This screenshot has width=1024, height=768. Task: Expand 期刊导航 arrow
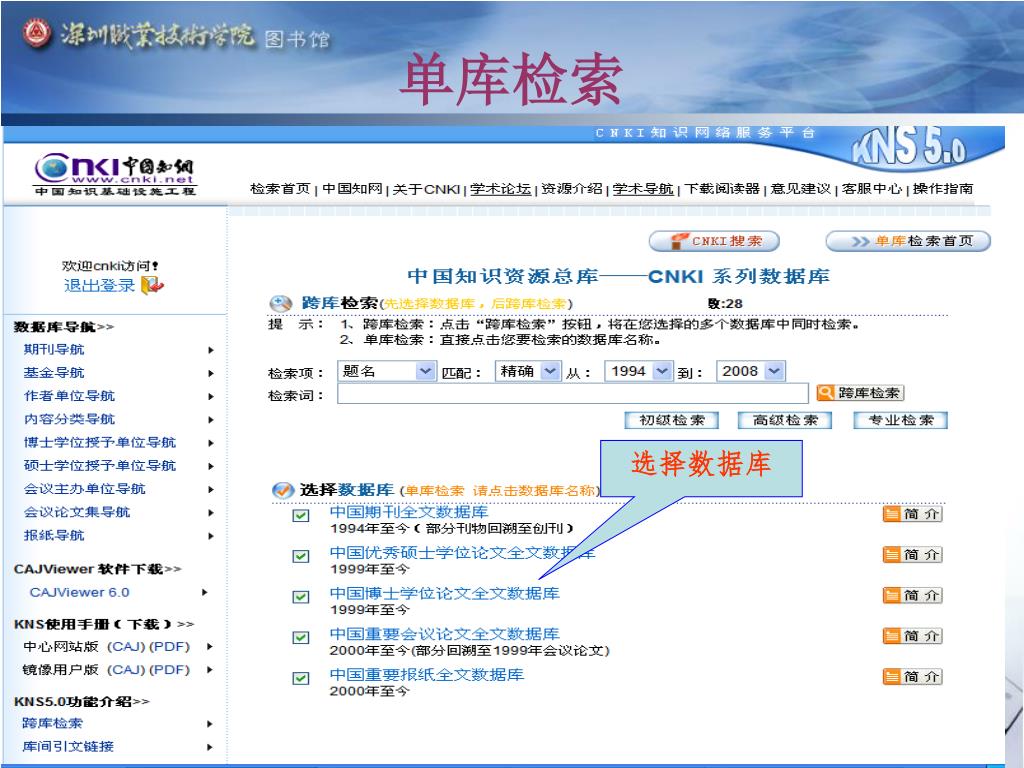(x=211, y=350)
